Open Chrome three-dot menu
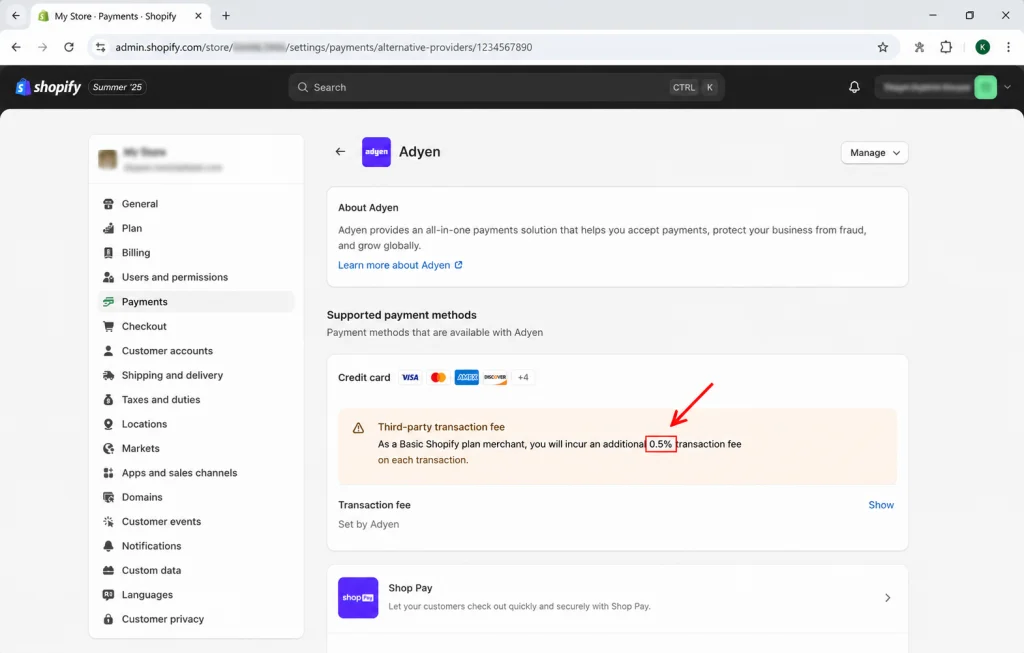 click(1008, 47)
